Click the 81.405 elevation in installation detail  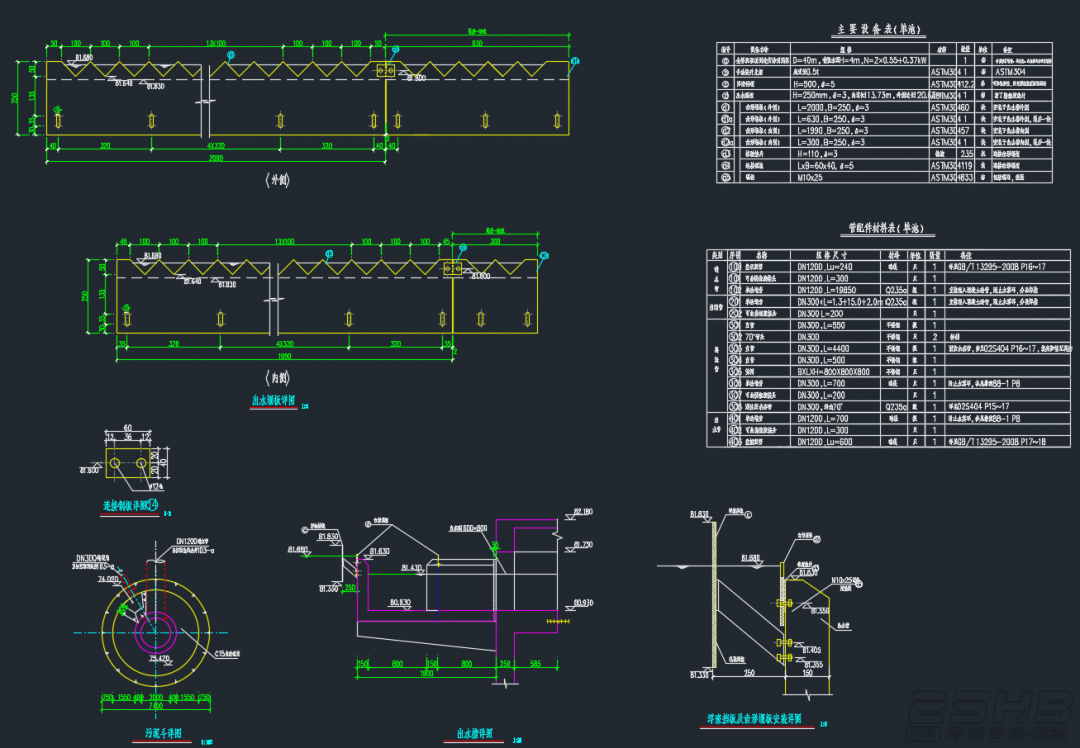812,650
